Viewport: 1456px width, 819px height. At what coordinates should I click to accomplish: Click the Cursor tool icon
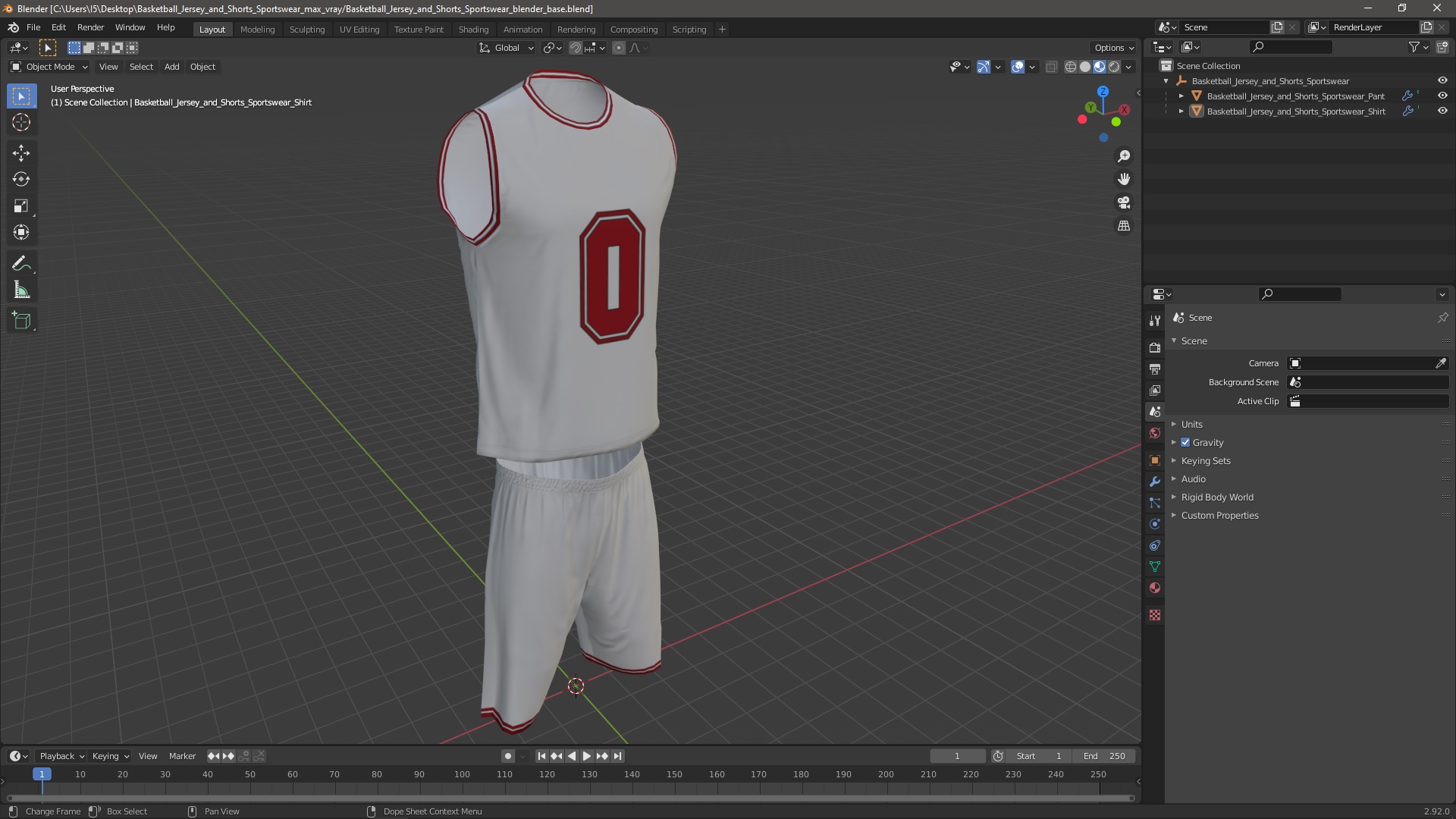pyautogui.click(x=21, y=122)
